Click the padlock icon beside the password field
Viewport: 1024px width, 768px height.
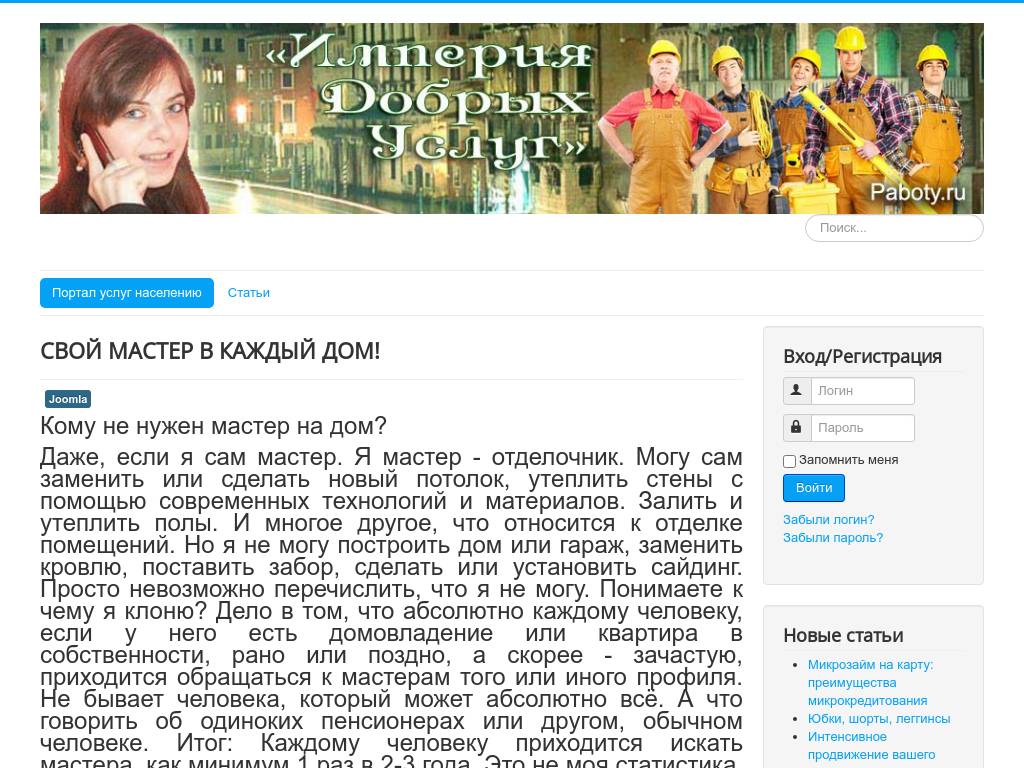click(796, 427)
